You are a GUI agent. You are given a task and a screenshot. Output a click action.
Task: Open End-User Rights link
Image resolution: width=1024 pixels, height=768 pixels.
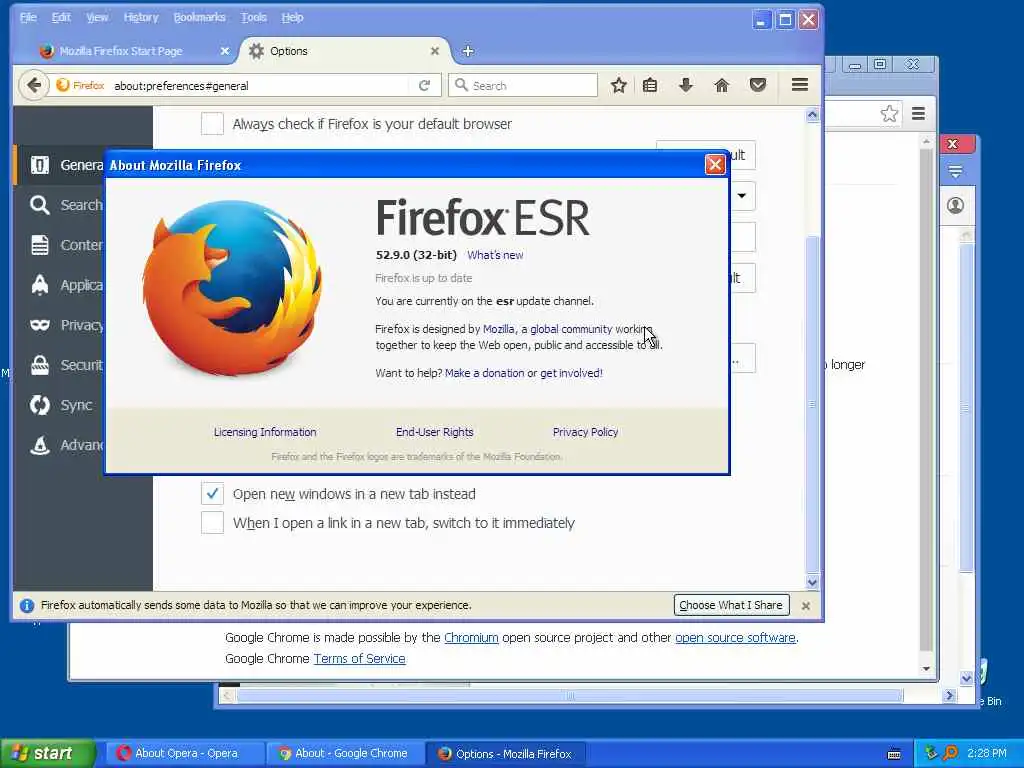coord(434,432)
